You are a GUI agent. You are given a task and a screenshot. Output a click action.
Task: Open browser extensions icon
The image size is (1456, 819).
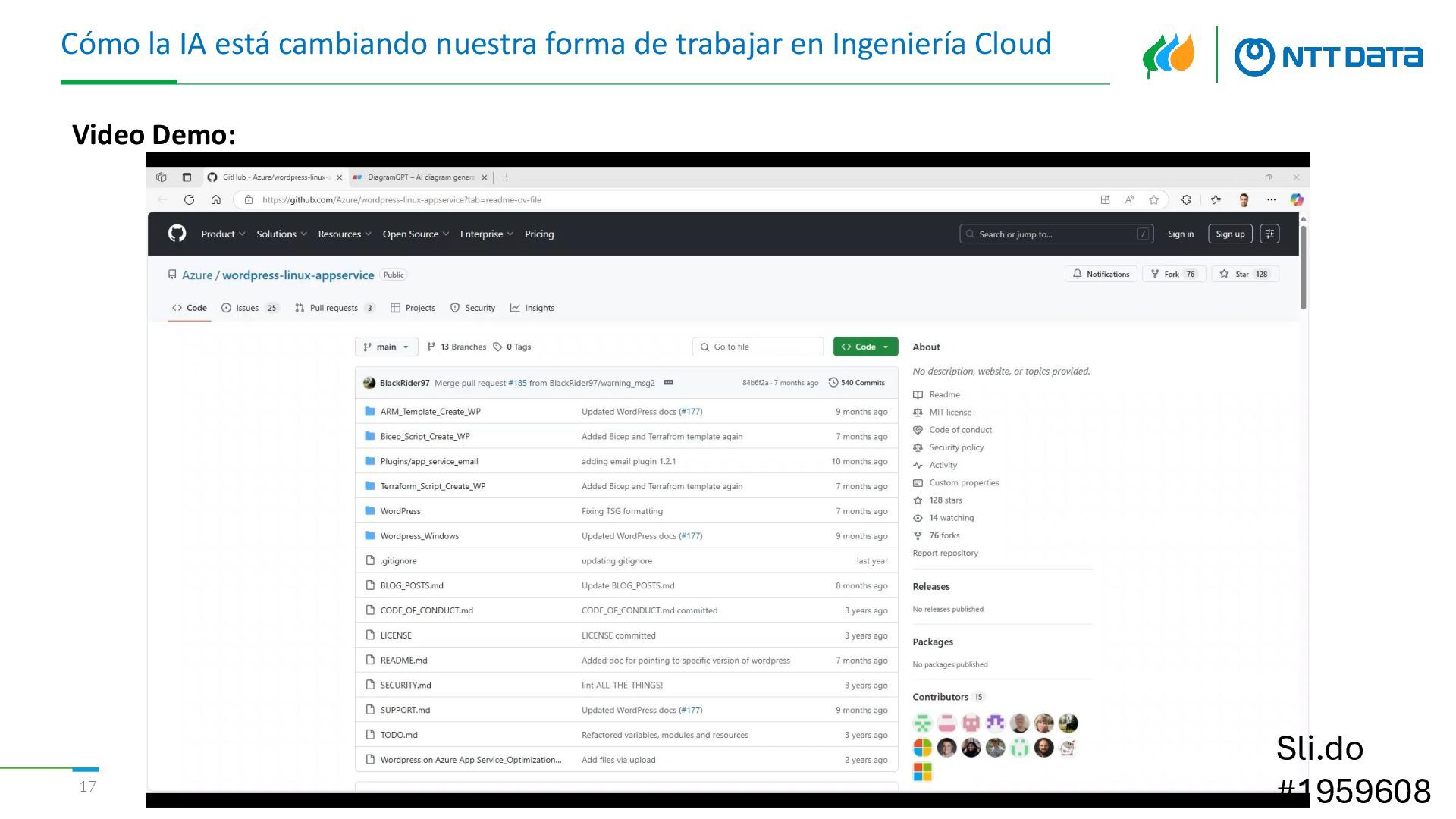1186,199
